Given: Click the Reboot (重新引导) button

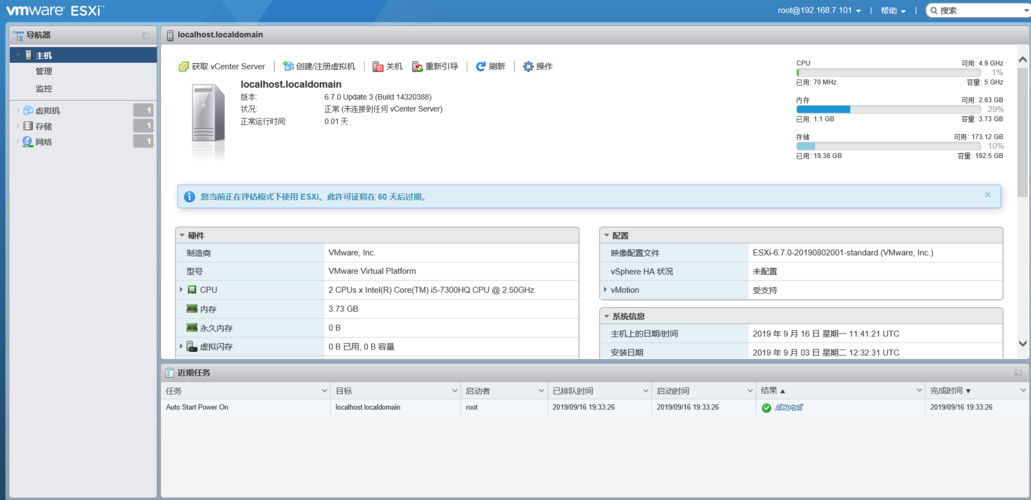Looking at the screenshot, I should click(435, 66).
